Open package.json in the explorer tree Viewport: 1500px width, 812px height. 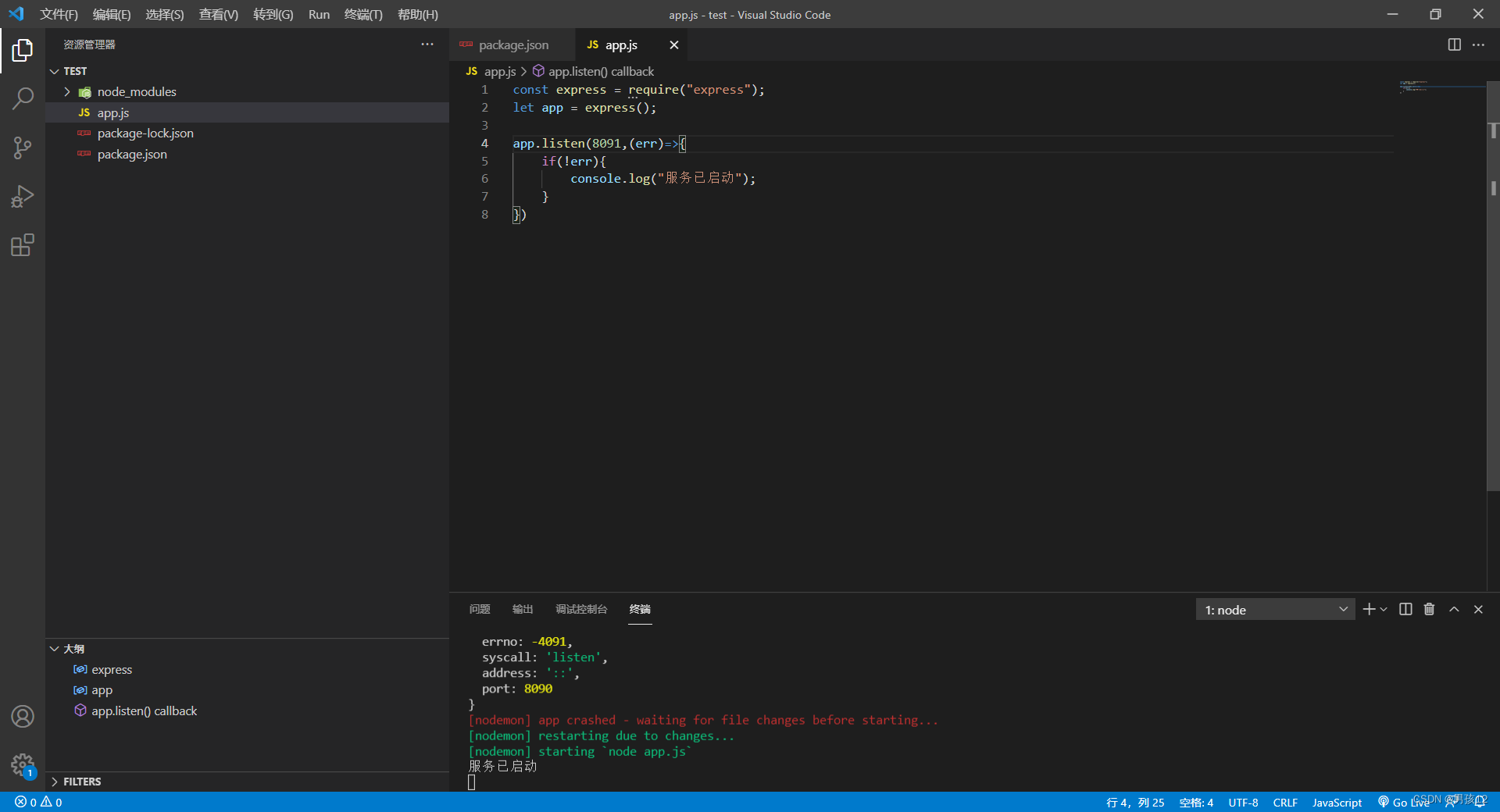(x=247, y=155)
